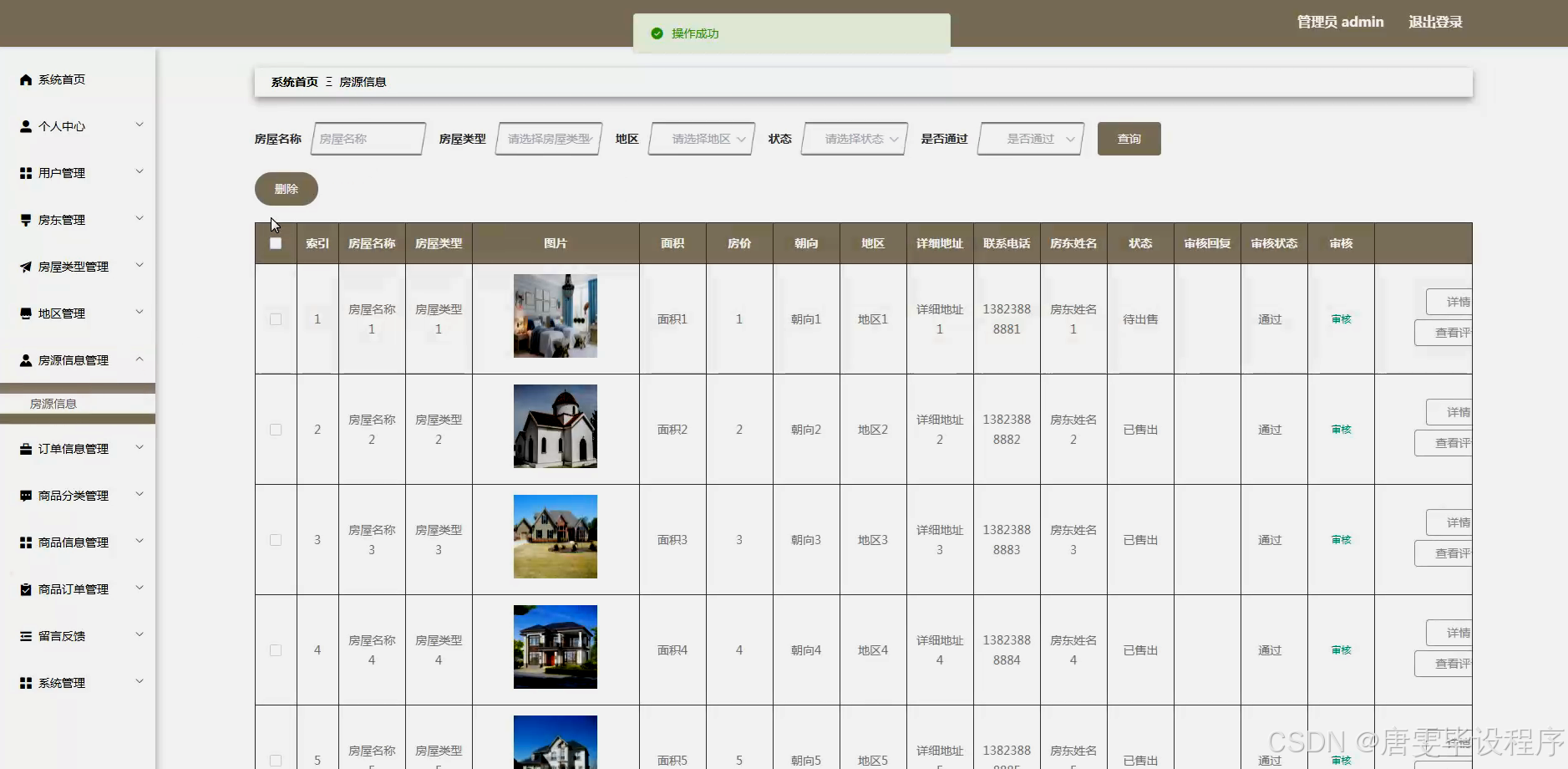The width and height of the screenshot is (1568, 769).
Task: Click the 待出售 status cell in row 1
Action: pyautogui.click(x=1140, y=319)
